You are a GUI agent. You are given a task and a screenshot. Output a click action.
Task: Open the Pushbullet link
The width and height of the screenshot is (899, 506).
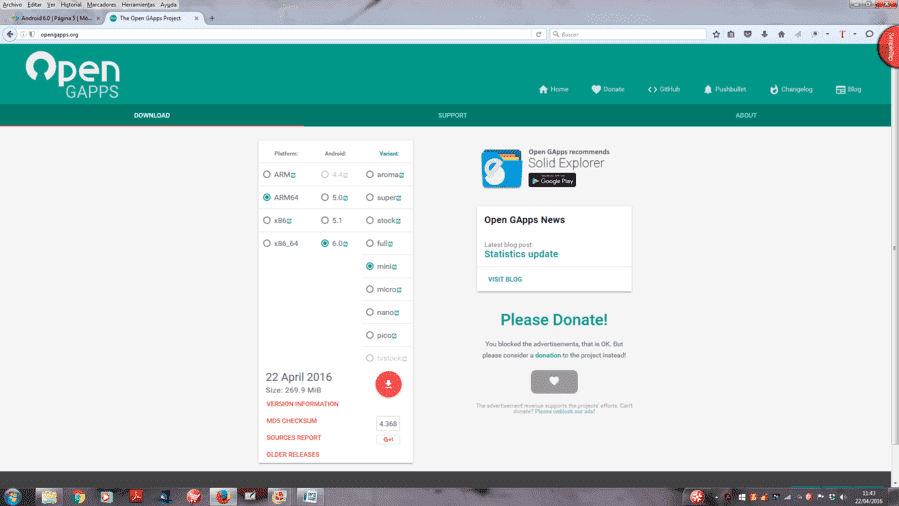pyautogui.click(x=725, y=89)
